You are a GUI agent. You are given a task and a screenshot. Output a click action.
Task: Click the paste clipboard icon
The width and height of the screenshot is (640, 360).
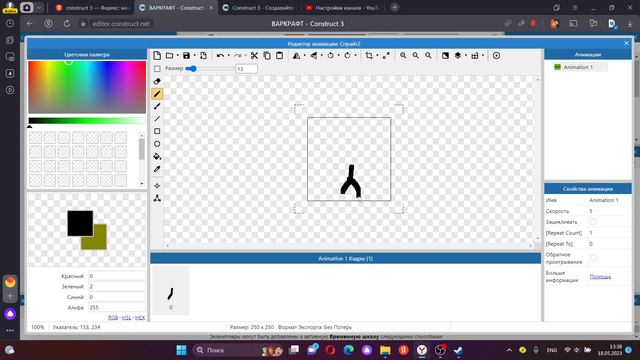(280, 56)
